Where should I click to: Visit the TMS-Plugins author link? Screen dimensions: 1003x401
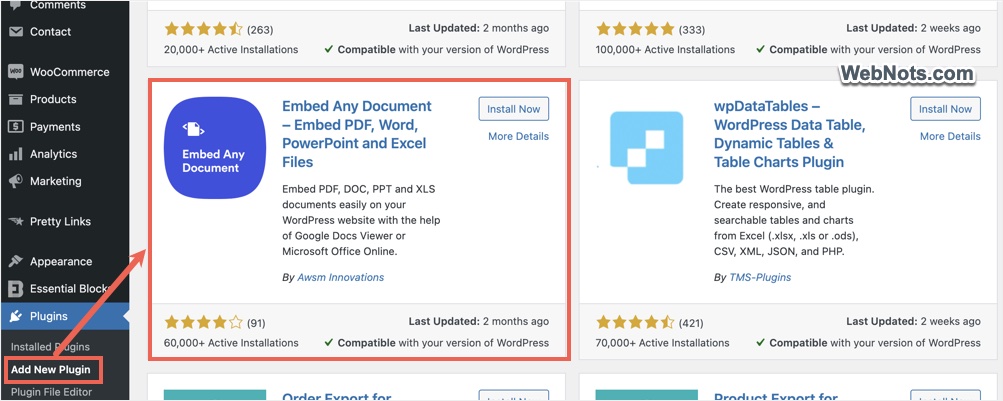(x=760, y=277)
